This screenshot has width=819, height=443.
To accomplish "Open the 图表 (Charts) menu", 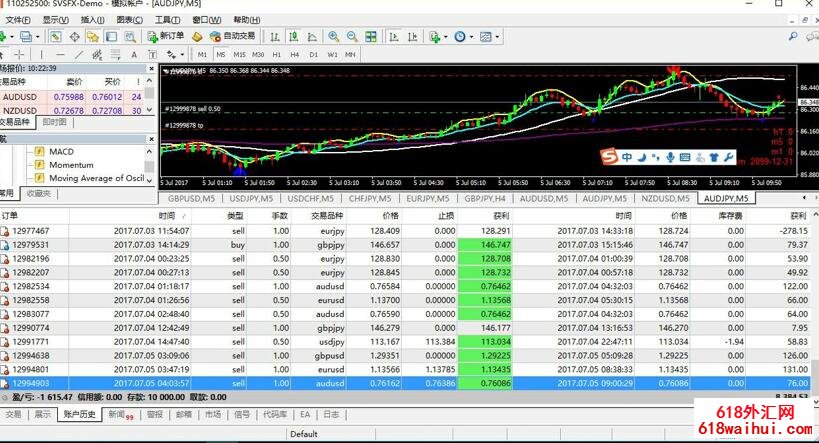I will pos(128,20).
